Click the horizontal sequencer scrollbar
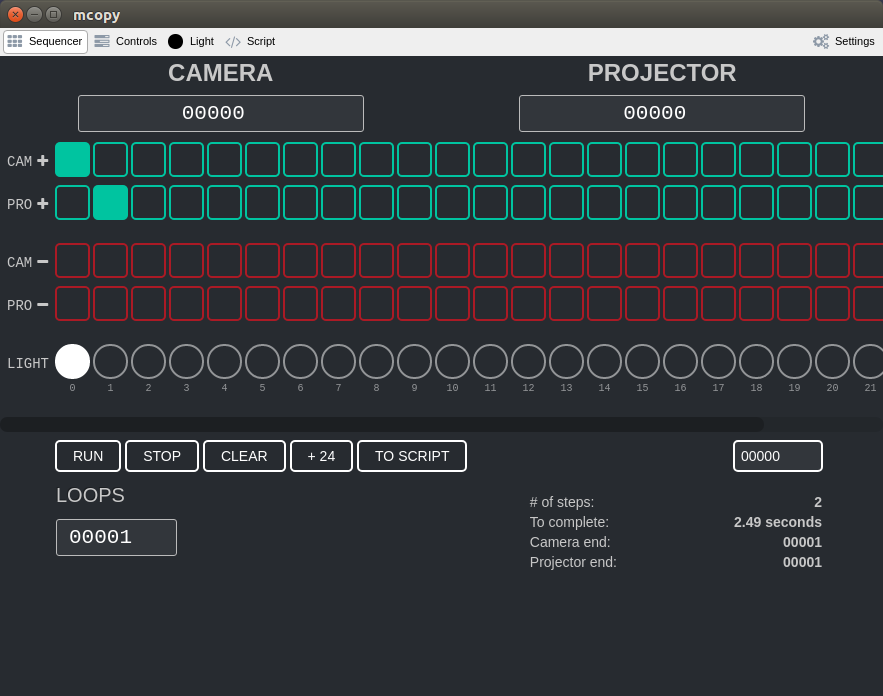 point(382,424)
